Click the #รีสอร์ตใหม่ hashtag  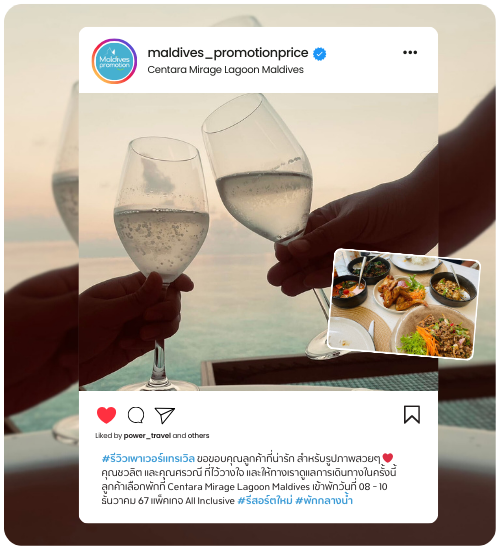[265, 501]
